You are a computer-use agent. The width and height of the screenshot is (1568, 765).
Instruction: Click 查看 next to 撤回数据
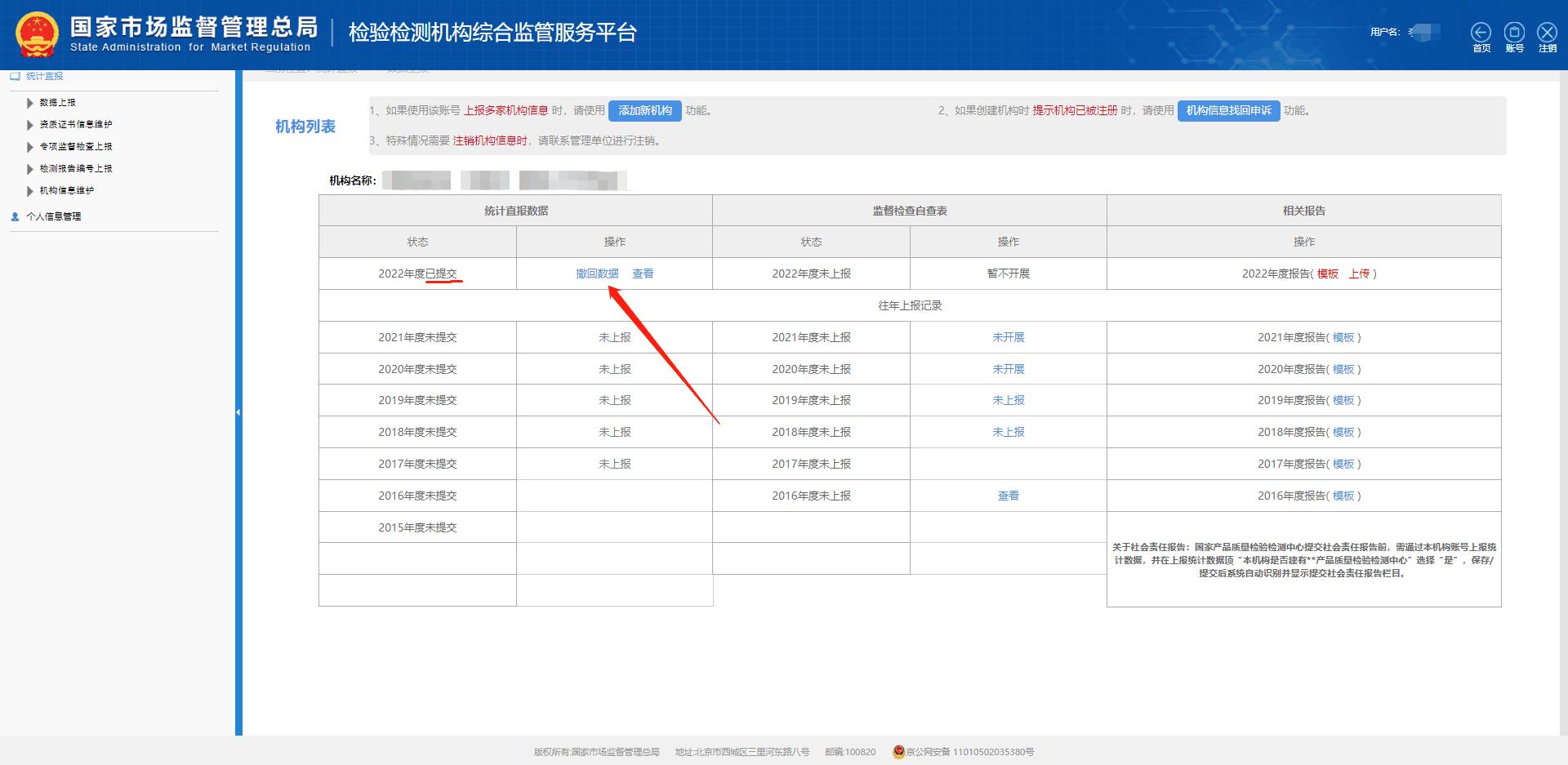pyautogui.click(x=644, y=274)
